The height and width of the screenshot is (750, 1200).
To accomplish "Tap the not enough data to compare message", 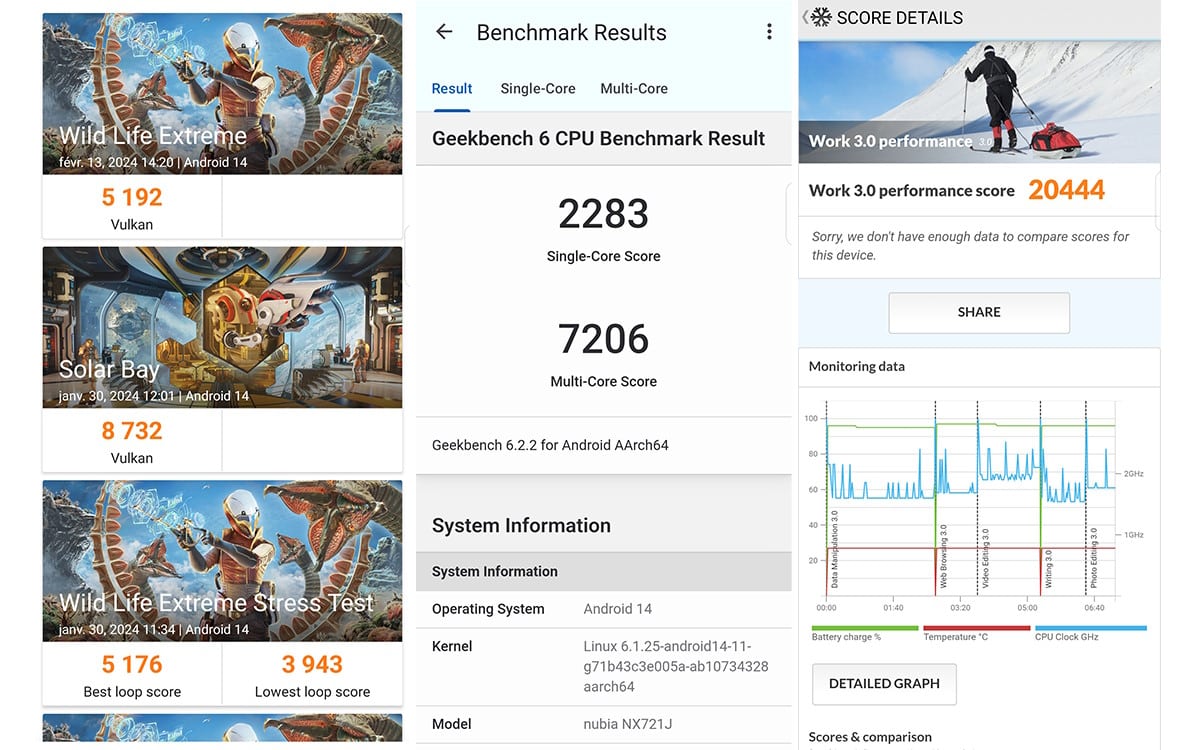I will [x=971, y=246].
